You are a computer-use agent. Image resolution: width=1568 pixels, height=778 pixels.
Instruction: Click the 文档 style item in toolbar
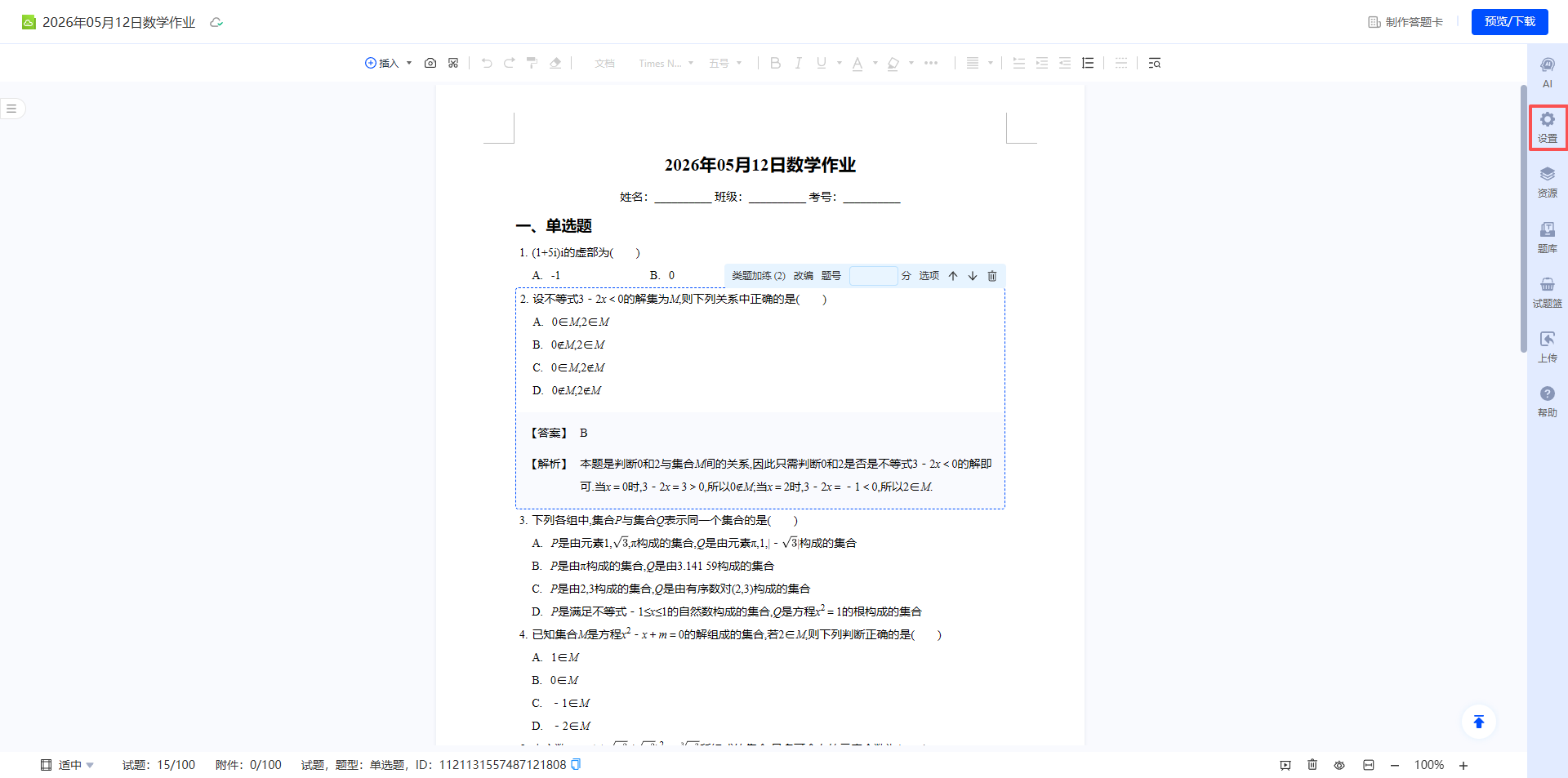coord(604,63)
